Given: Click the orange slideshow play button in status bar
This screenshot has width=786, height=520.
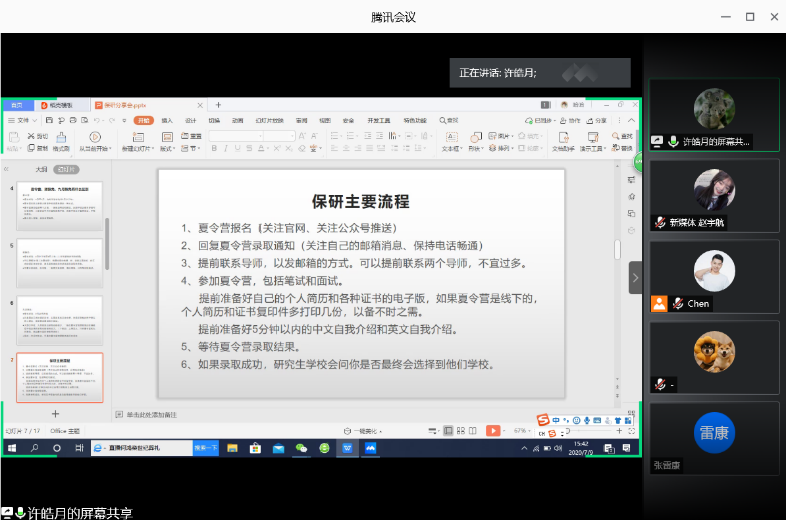Looking at the screenshot, I should [x=493, y=430].
